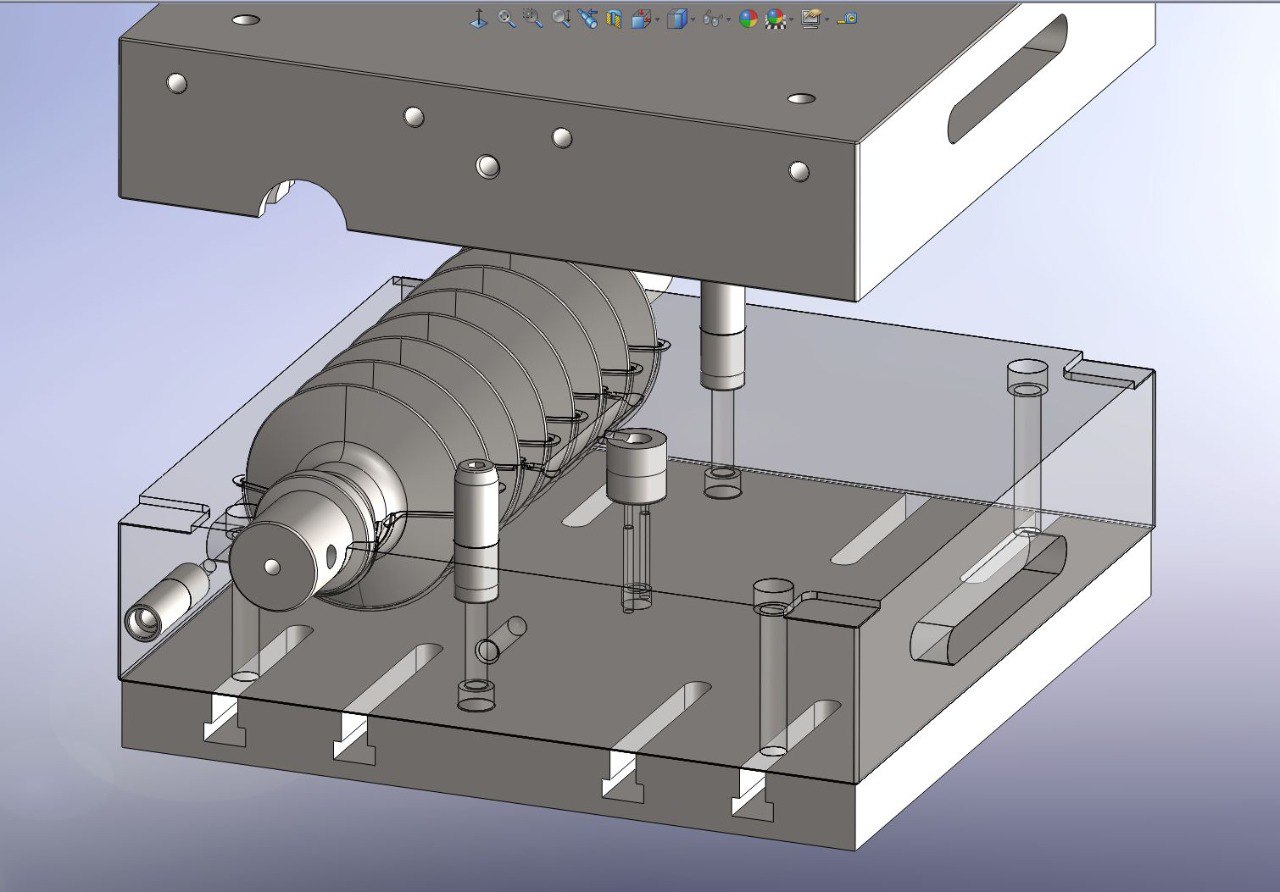Click the View Orientation cube icon
The image size is (1280, 892).
pyautogui.click(x=640, y=18)
